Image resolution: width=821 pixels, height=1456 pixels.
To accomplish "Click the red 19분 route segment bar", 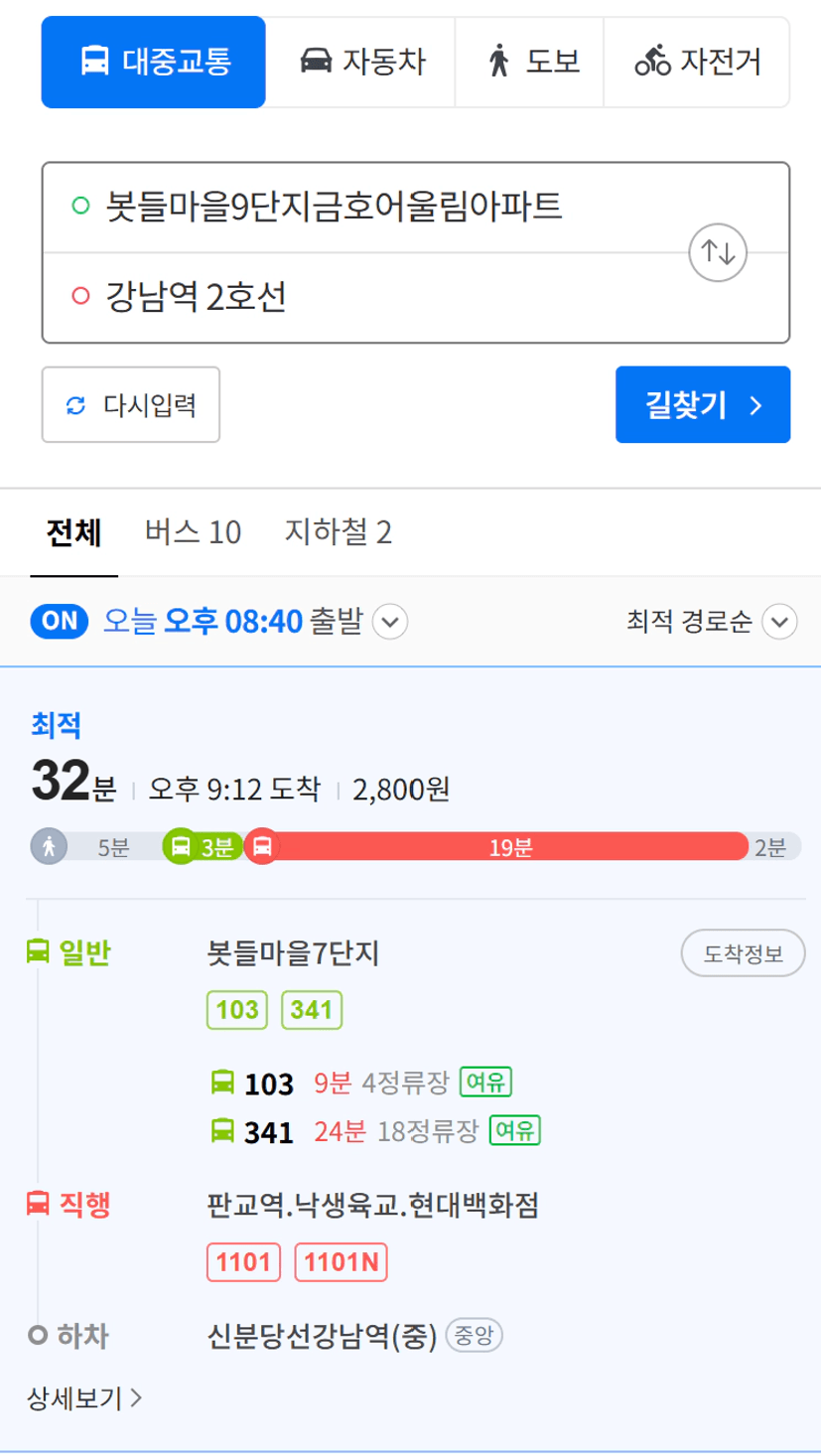I will (x=511, y=847).
